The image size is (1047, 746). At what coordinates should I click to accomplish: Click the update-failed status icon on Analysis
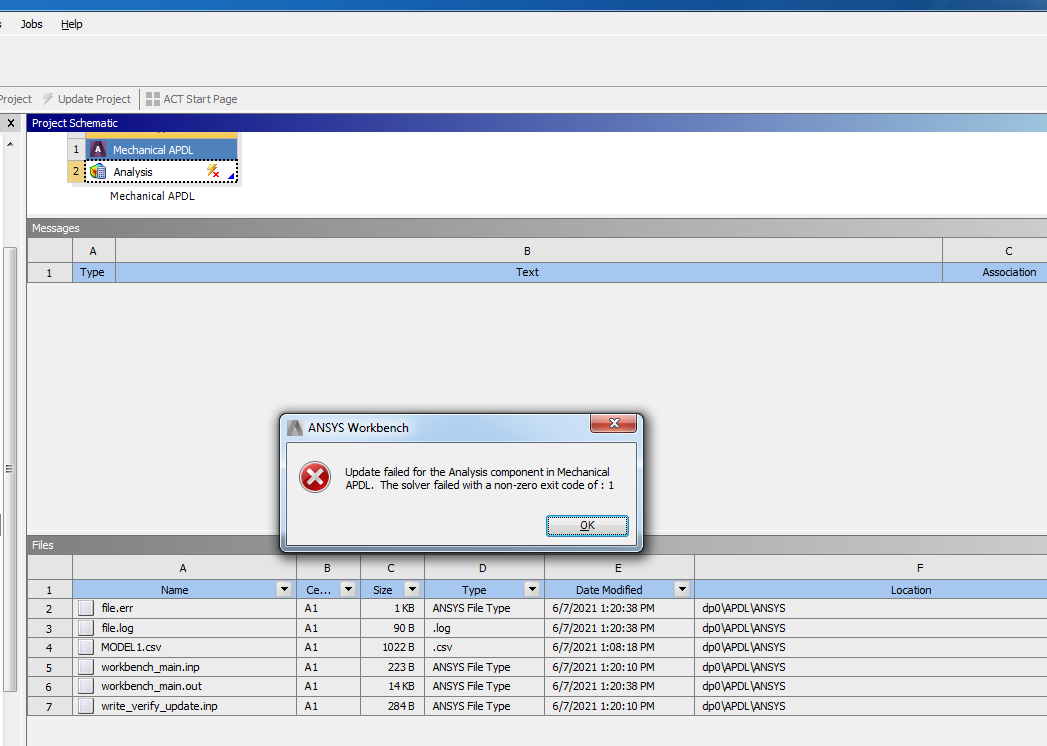[213, 171]
